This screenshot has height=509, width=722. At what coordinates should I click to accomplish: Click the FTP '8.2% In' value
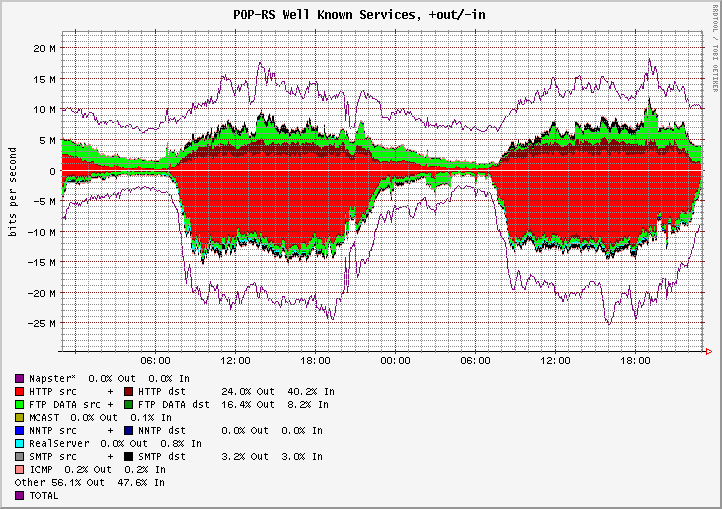coord(308,404)
